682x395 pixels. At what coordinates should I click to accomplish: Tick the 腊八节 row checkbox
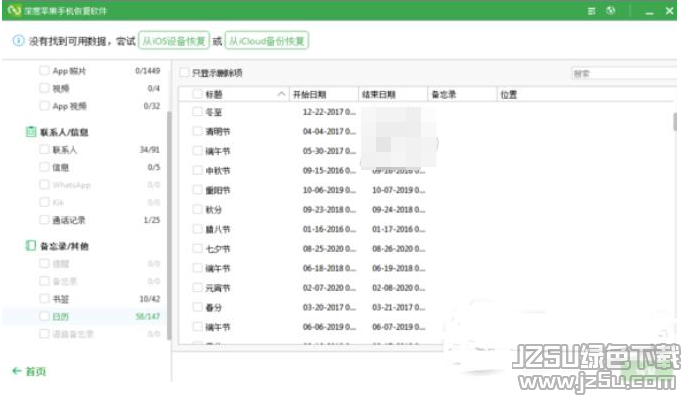(197, 229)
